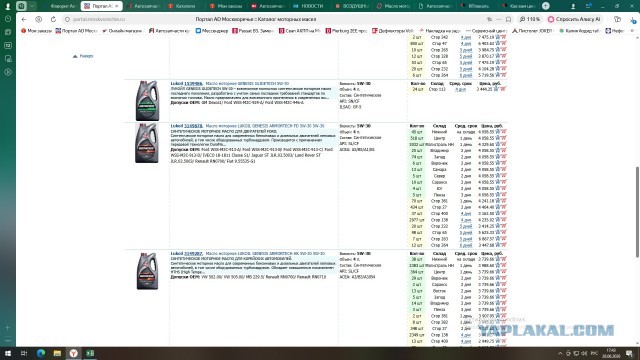Click blue cart for ARMORTECH HK Восток row
The image size is (640, 360).
pyautogui.click(x=497, y=291)
